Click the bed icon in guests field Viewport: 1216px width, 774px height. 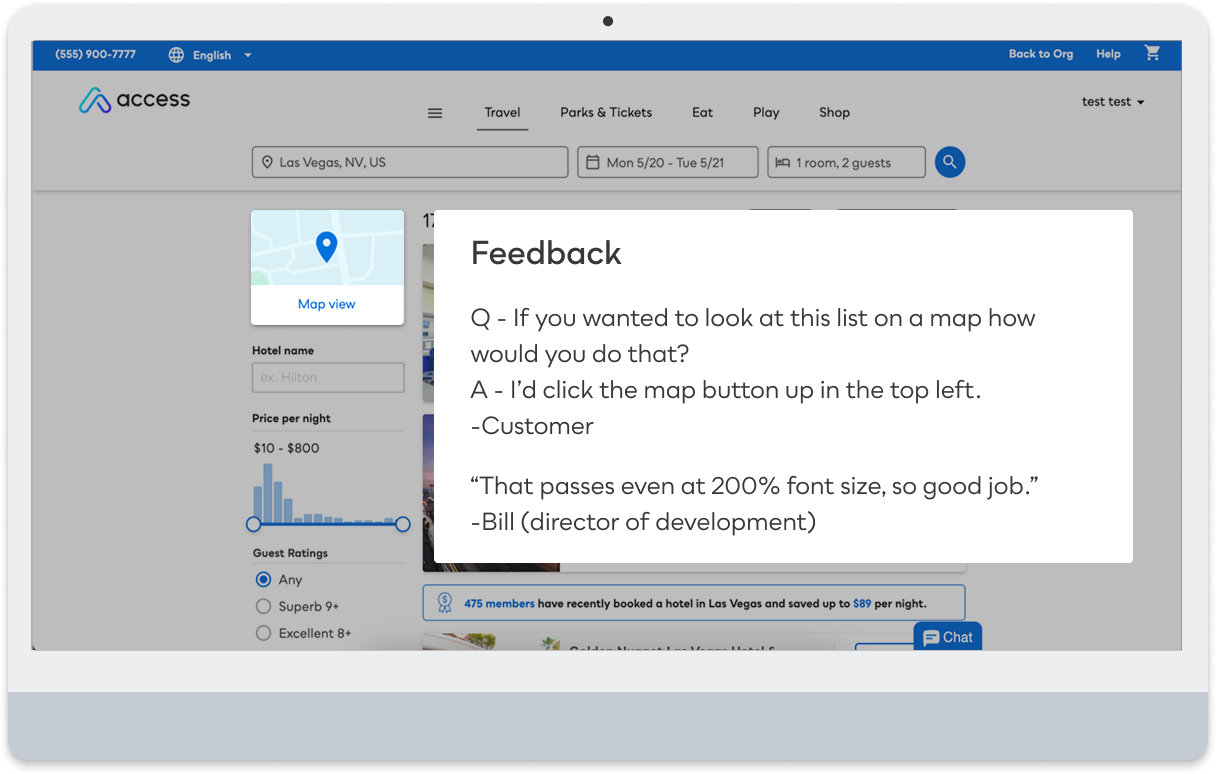click(782, 162)
